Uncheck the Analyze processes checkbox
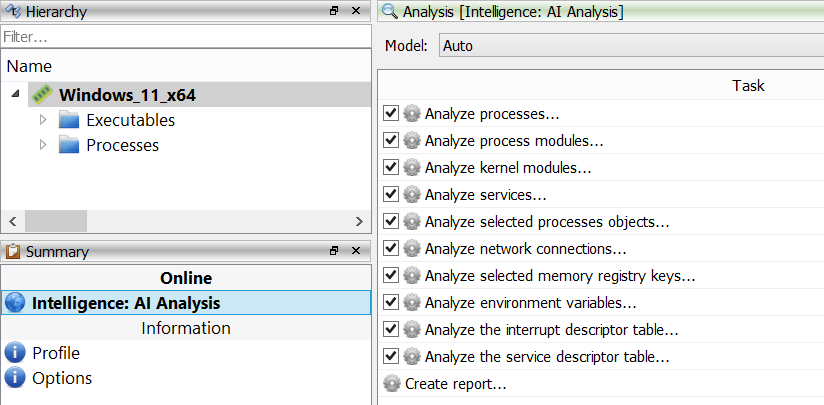This screenshot has height=405, width=824. (x=391, y=114)
